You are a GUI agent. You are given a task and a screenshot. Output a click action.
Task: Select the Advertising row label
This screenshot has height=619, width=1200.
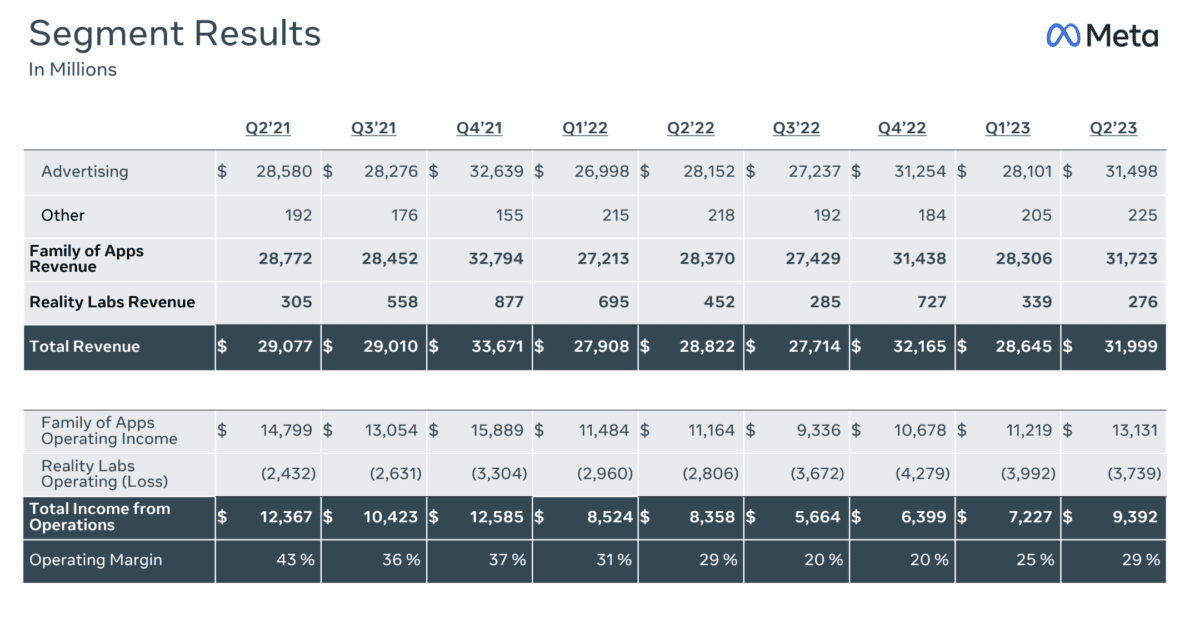tap(85, 171)
